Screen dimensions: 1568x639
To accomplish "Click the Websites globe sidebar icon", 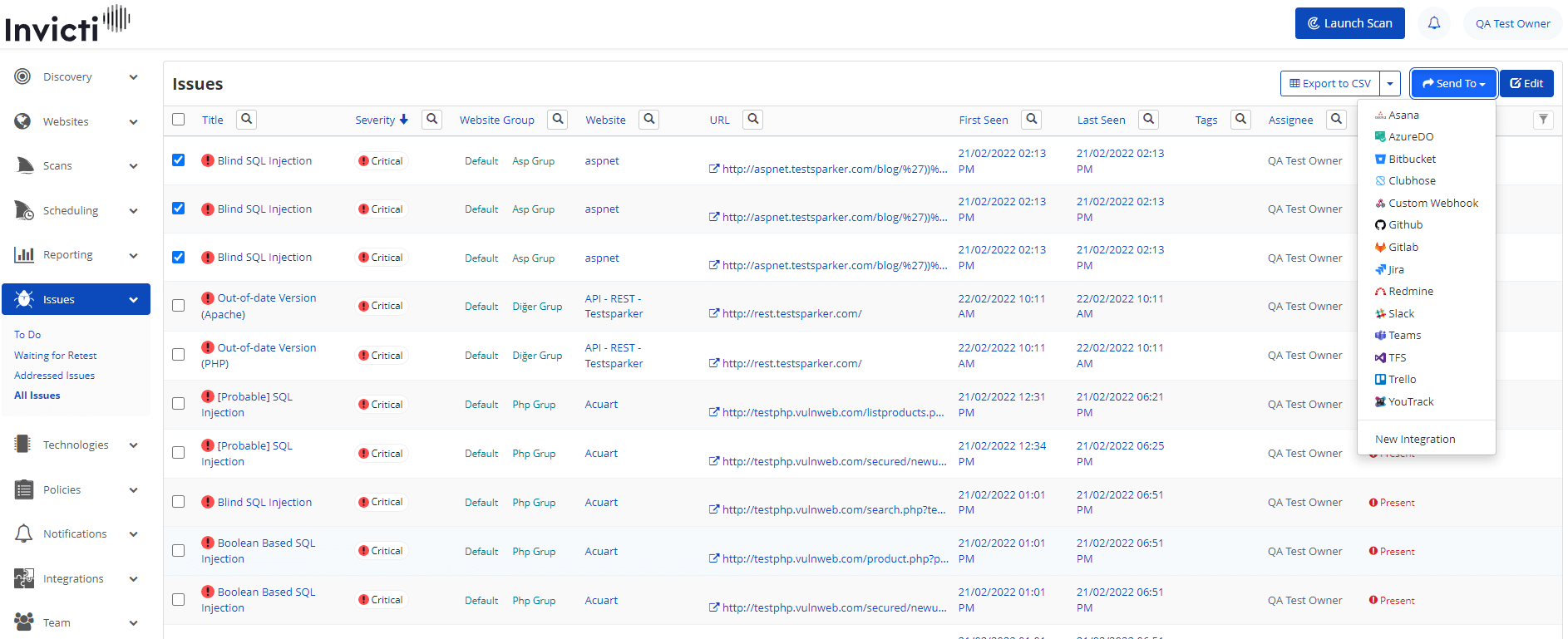I will [x=23, y=121].
